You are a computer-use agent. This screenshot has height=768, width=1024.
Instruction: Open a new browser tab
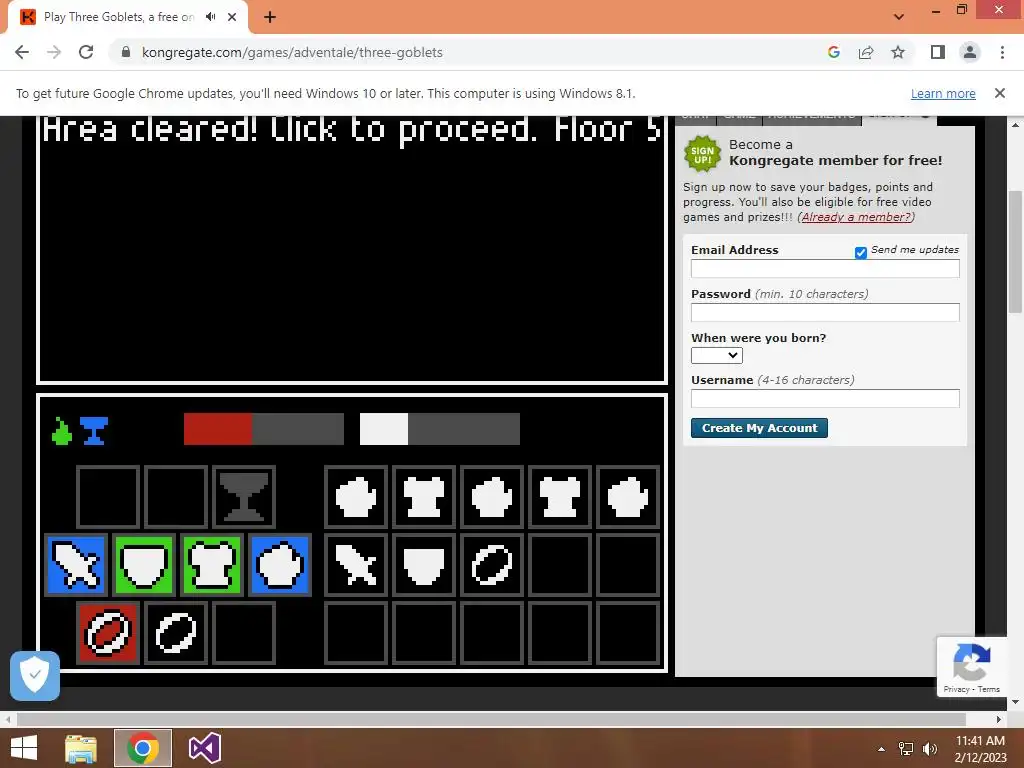click(x=270, y=17)
